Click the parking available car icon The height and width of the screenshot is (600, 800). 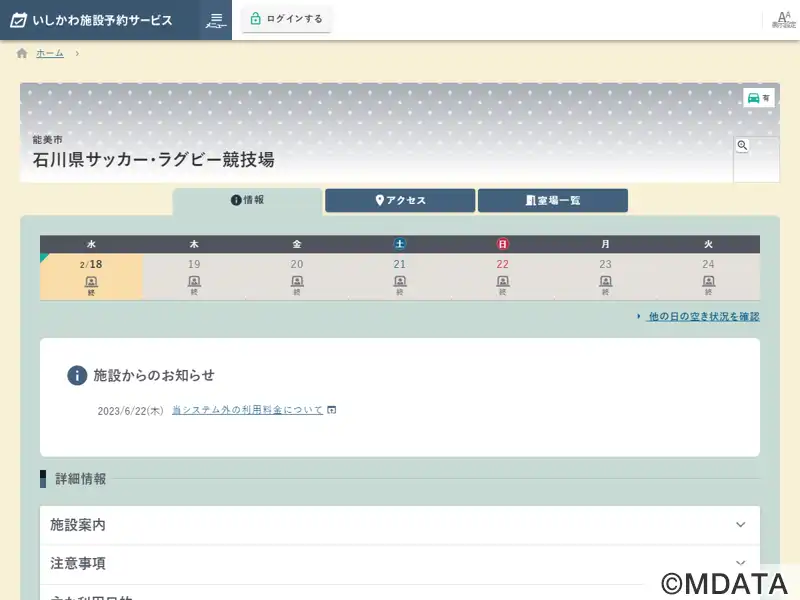(759, 98)
